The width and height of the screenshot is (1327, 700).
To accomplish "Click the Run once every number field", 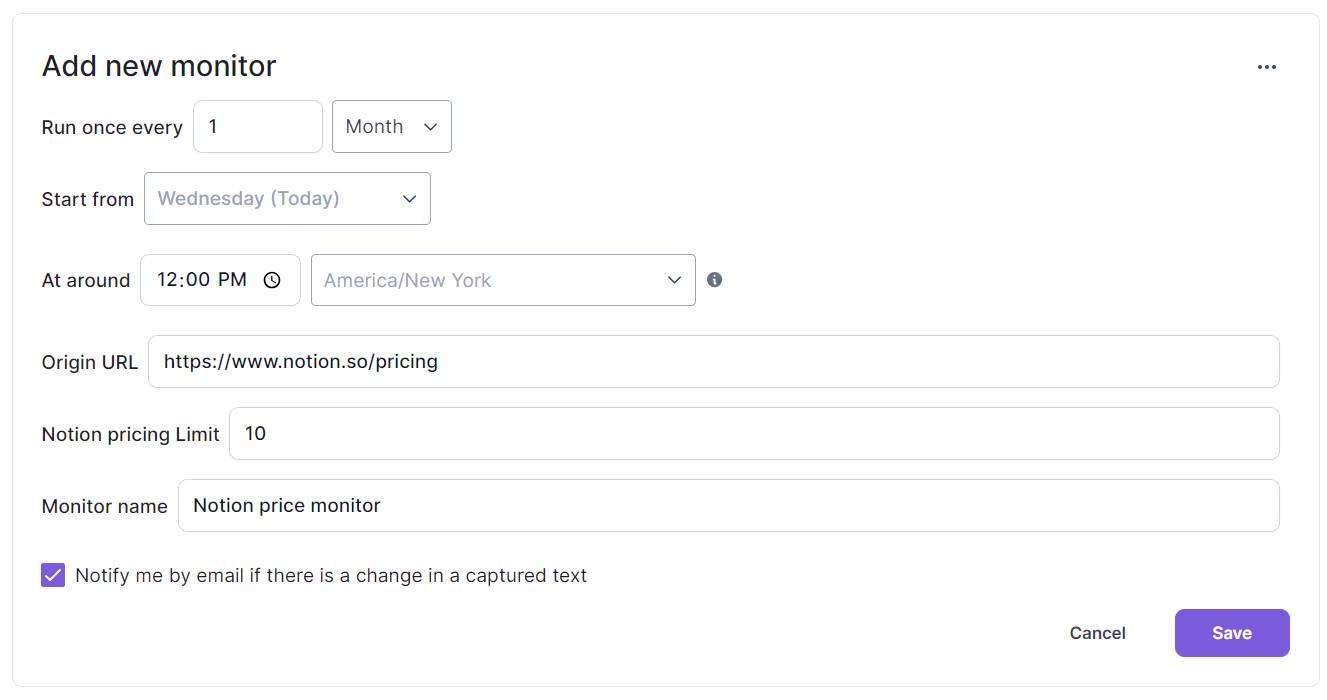I will [x=258, y=127].
